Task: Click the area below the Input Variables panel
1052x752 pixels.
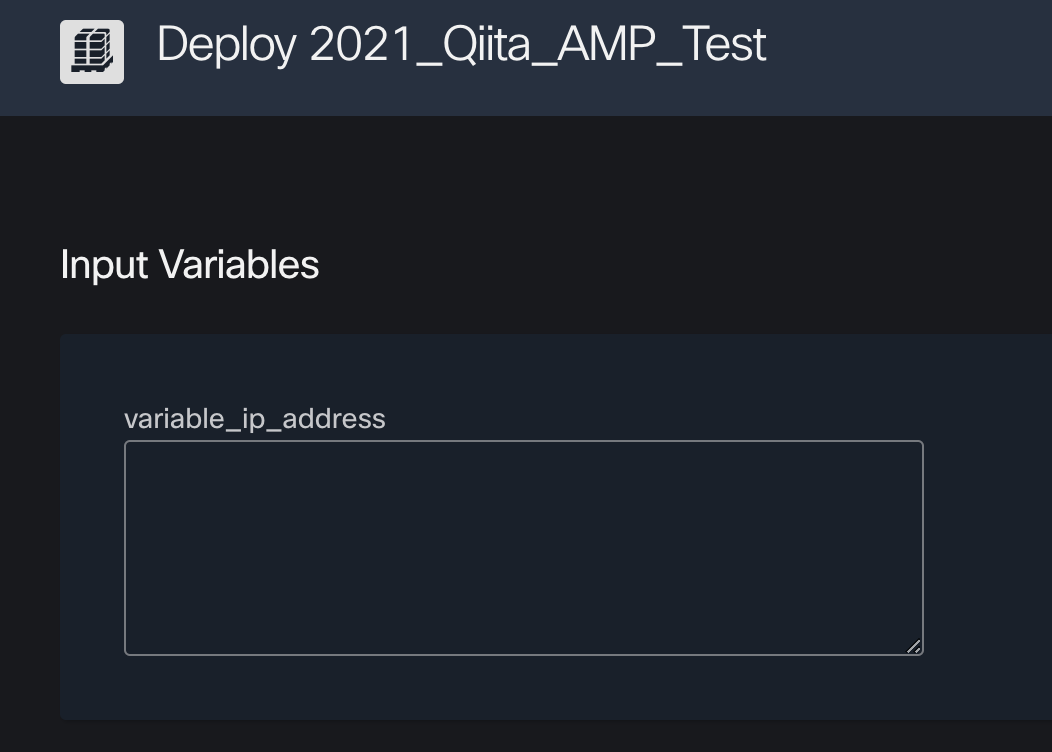Action: pyautogui.click(x=526, y=737)
